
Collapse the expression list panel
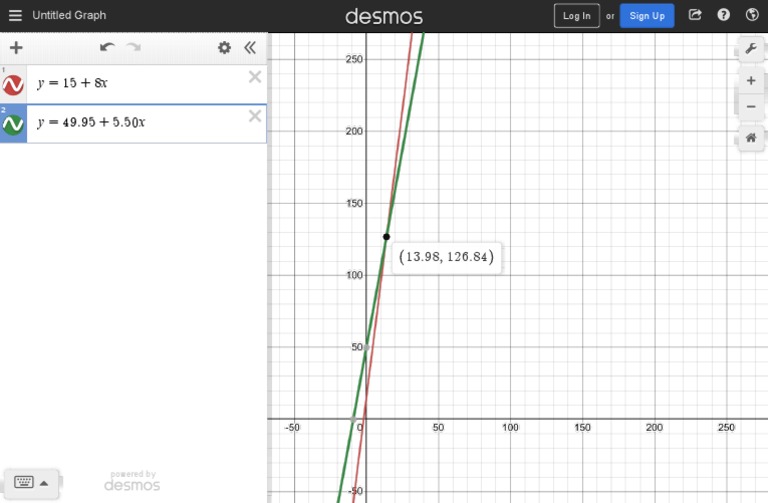click(x=250, y=48)
